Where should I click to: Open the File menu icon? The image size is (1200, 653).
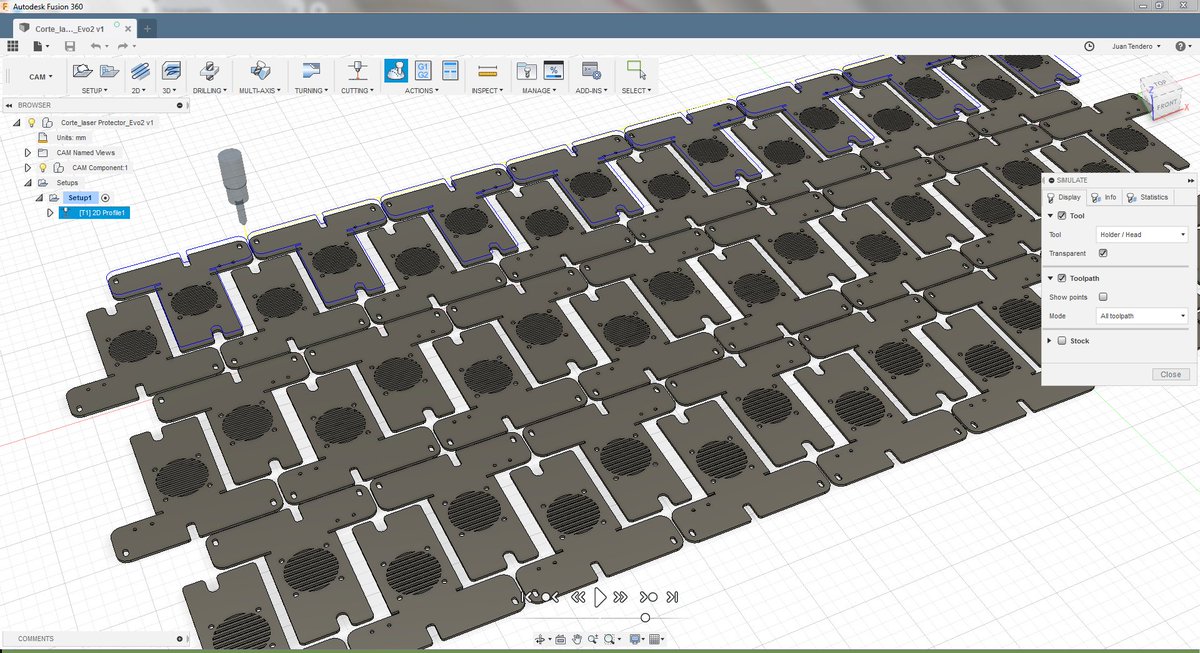point(38,46)
